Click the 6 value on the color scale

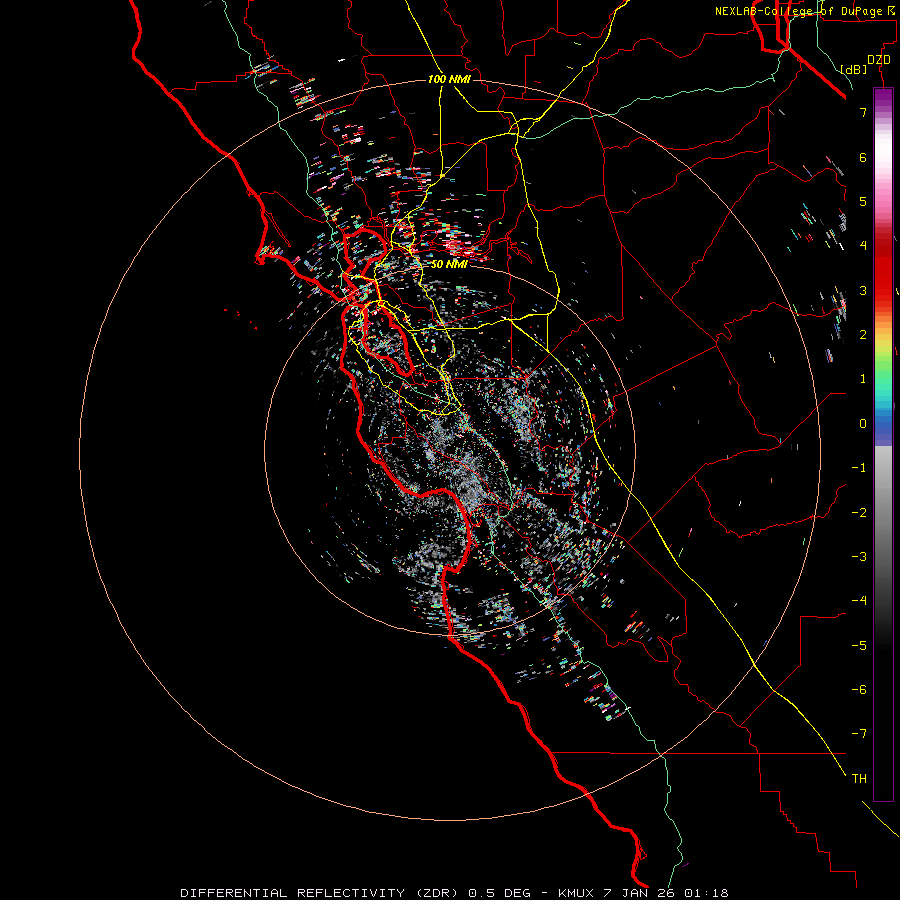pyautogui.click(x=863, y=157)
